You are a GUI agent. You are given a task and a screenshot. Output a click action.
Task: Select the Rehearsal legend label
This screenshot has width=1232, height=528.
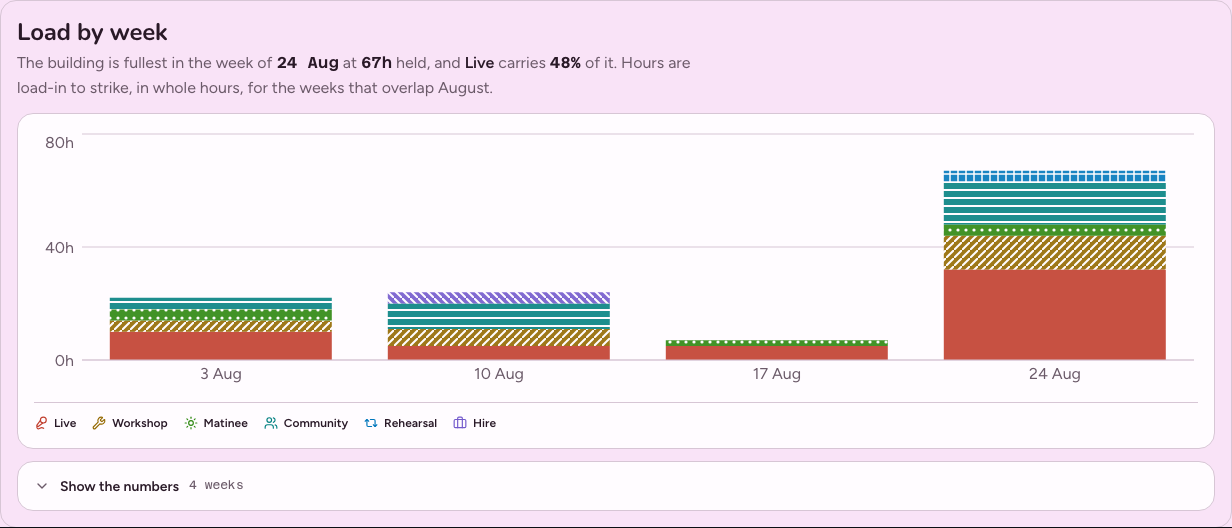click(410, 423)
